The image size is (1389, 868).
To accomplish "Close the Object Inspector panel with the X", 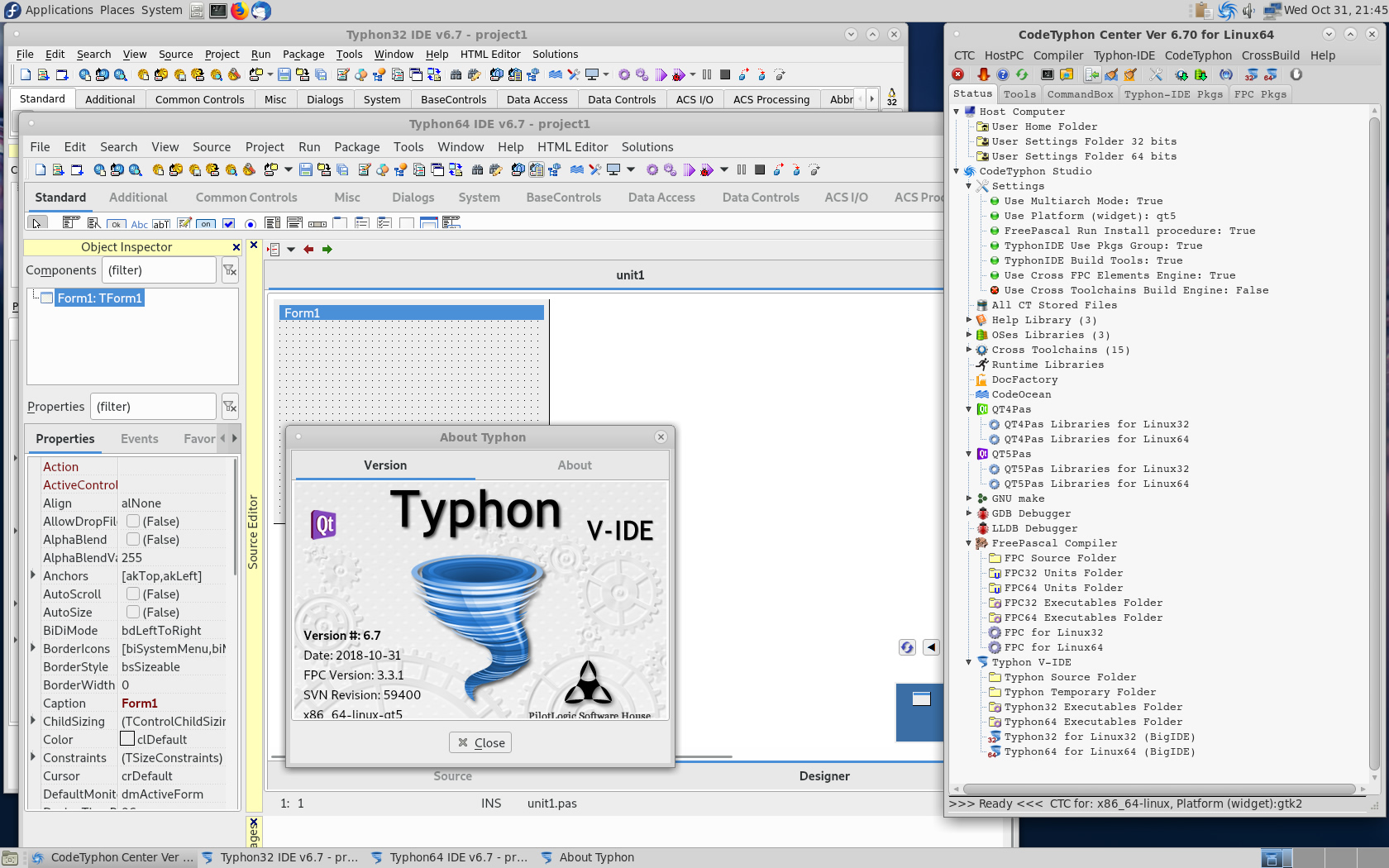I will click(x=236, y=247).
